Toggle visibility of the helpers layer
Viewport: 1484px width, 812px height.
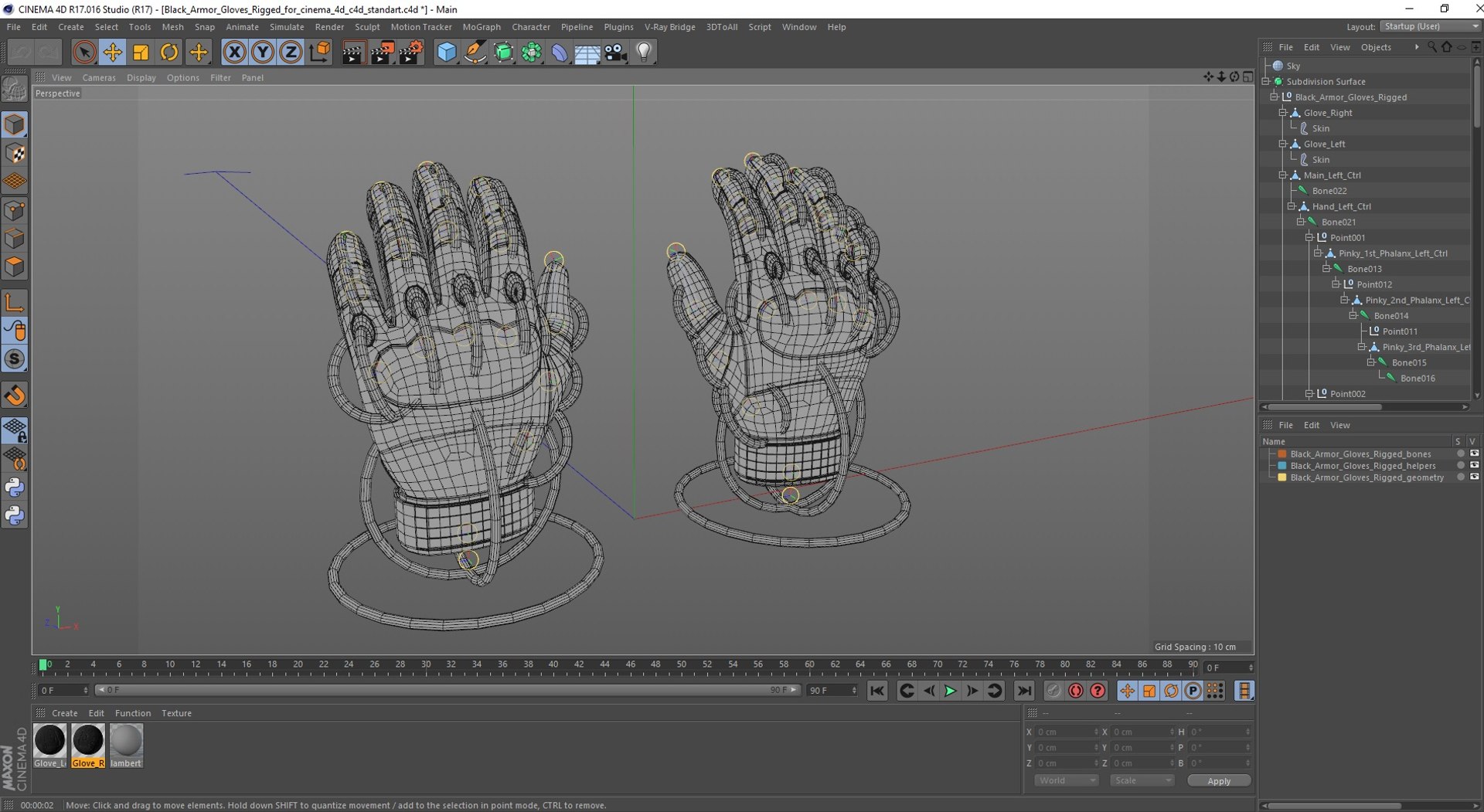tap(1474, 466)
